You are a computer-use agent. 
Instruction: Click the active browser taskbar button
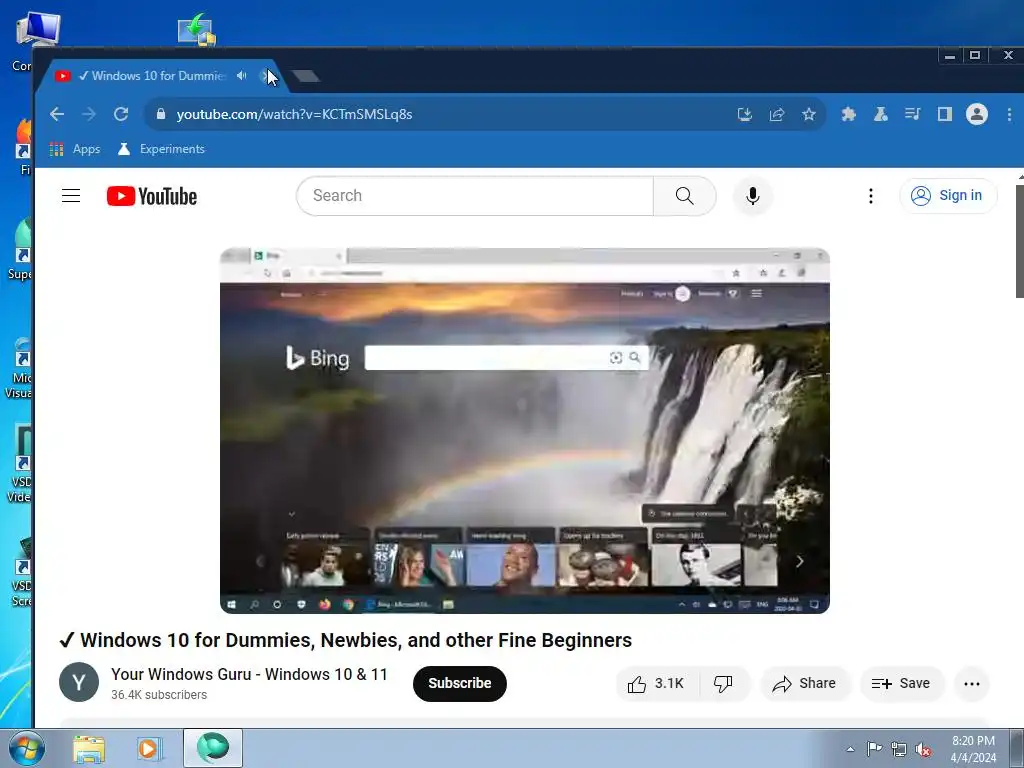[x=213, y=748]
